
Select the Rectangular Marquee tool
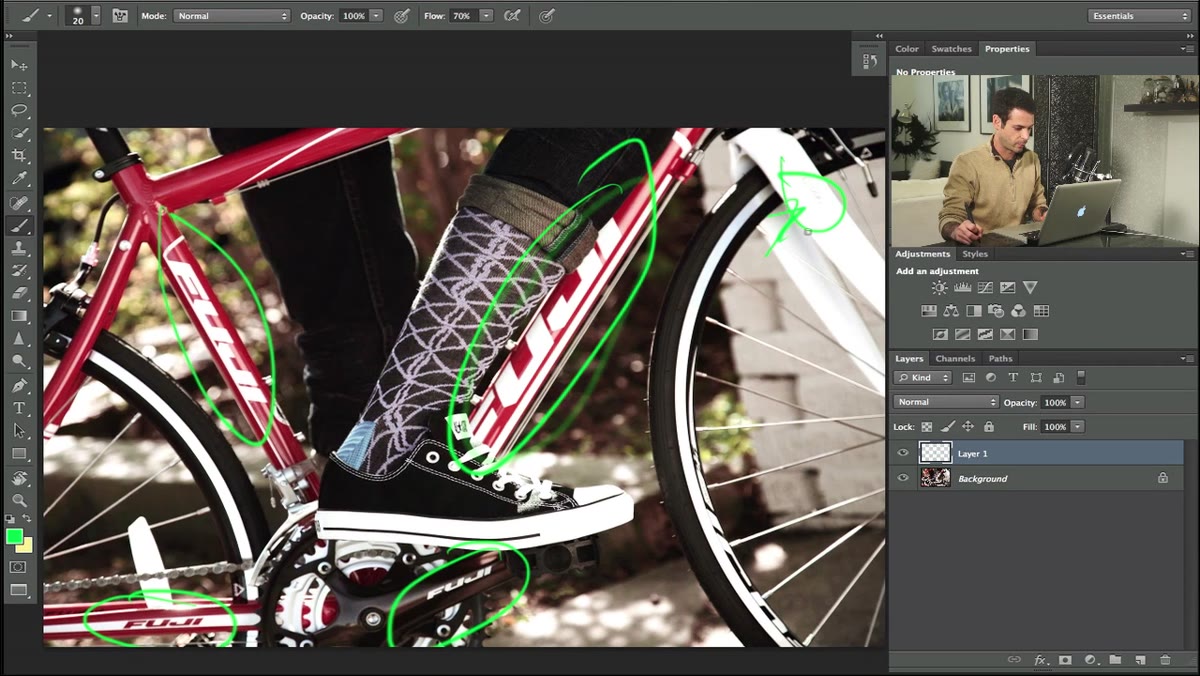coord(19,88)
